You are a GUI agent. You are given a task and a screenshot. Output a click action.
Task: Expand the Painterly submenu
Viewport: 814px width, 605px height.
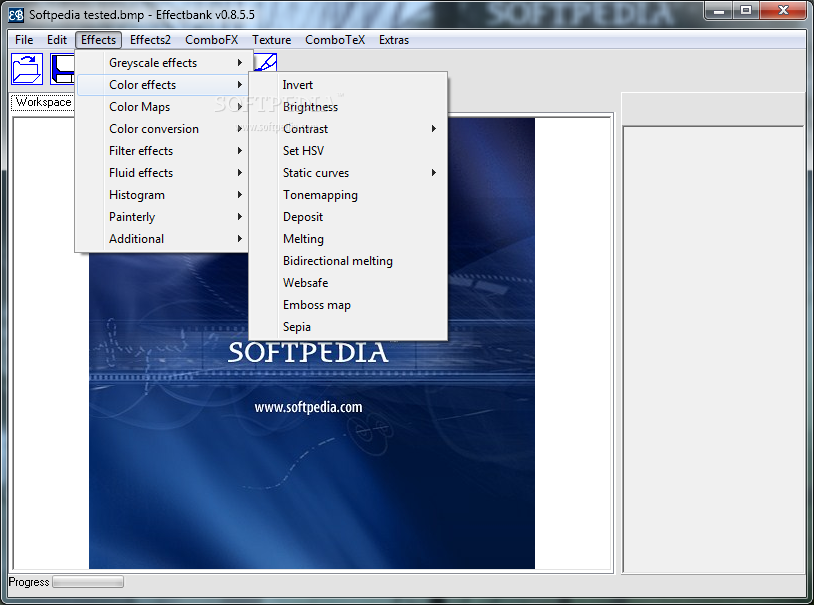pos(164,217)
